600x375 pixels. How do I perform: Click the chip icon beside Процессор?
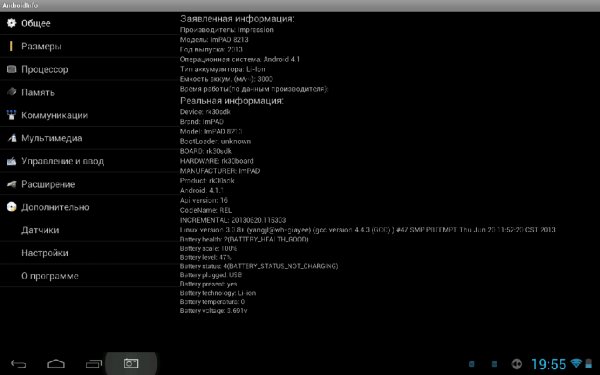tap(11, 69)
